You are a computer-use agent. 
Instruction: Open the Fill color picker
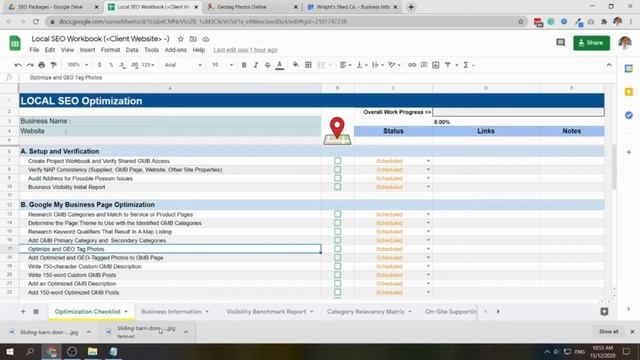point(296,65)
